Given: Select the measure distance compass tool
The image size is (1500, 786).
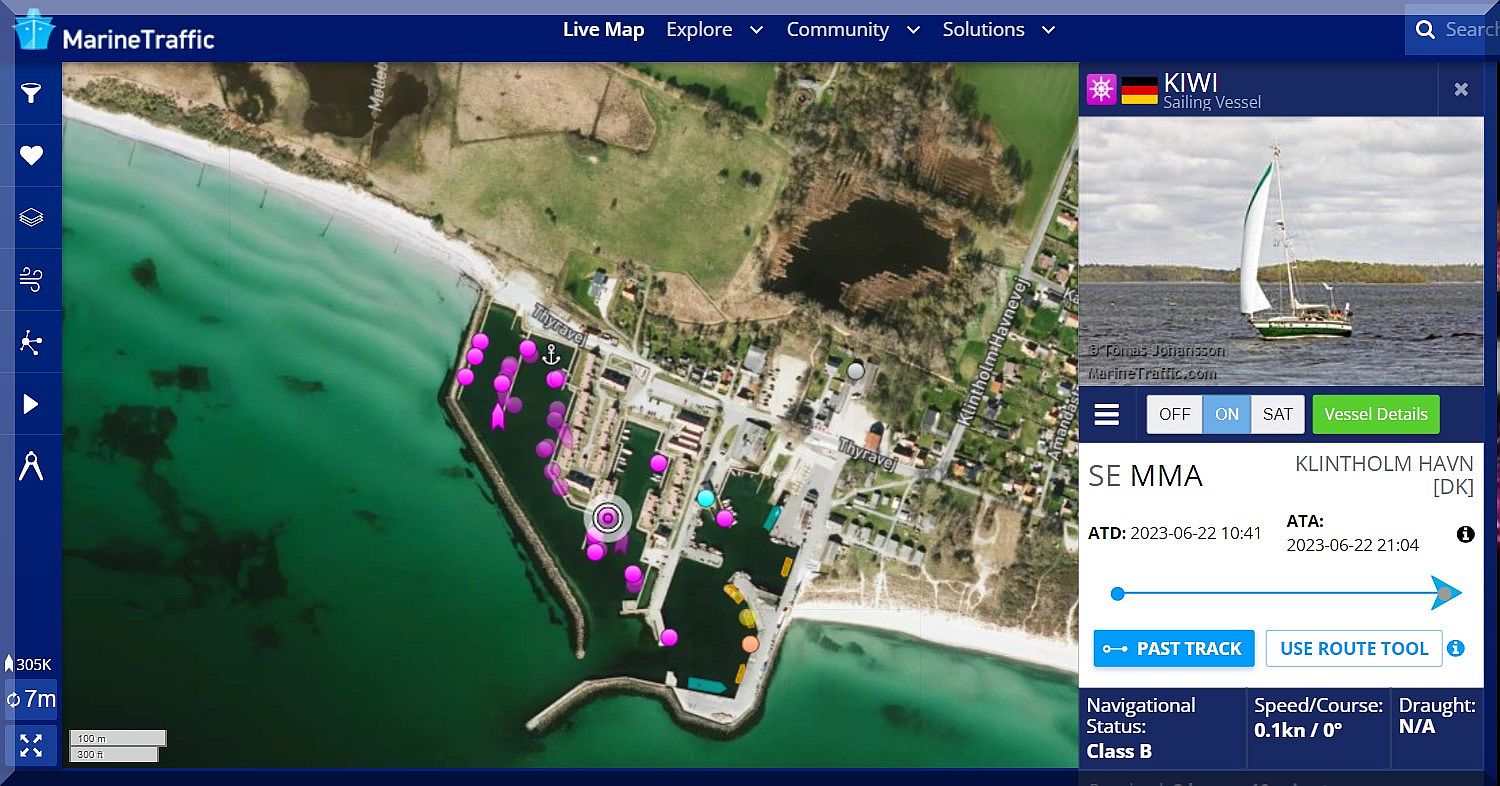Looking at the screenshot, I should pyautogui.click(x=31, y=466).
